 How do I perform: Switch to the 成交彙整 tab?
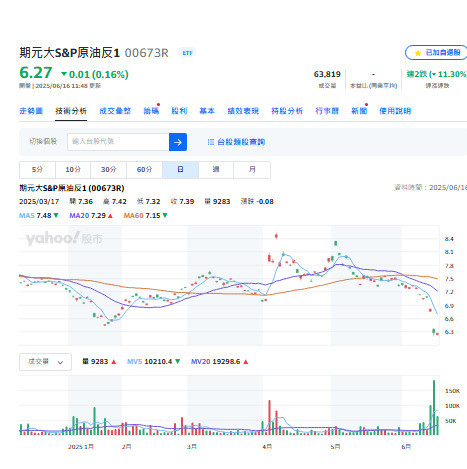pyautogui.click(x=115, y=111)
